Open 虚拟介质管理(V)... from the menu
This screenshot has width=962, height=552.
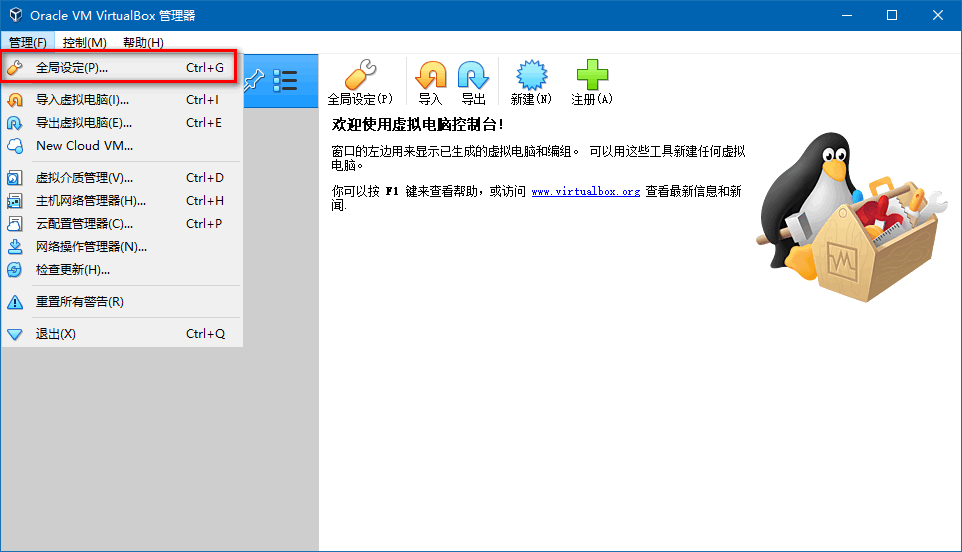[x=121, y=178]
